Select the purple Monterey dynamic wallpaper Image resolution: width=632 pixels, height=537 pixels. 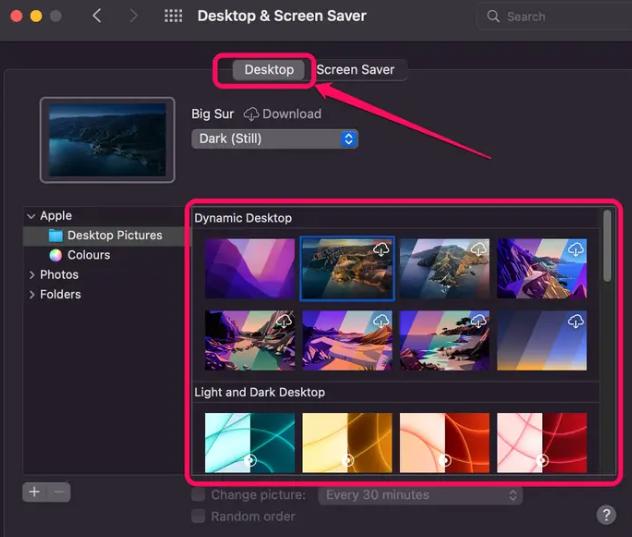(x=250, y=268)
